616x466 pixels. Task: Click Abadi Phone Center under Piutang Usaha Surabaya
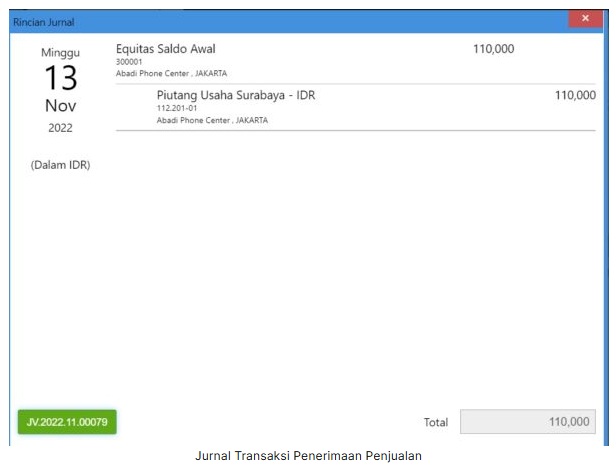coord(212,120)
